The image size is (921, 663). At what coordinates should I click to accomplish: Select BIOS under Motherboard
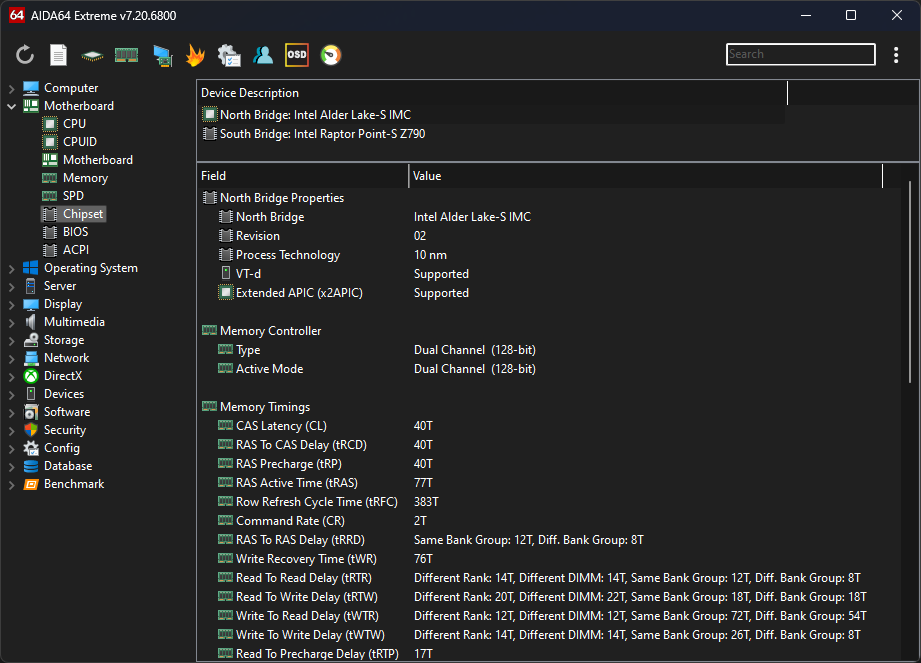(75, 232)
